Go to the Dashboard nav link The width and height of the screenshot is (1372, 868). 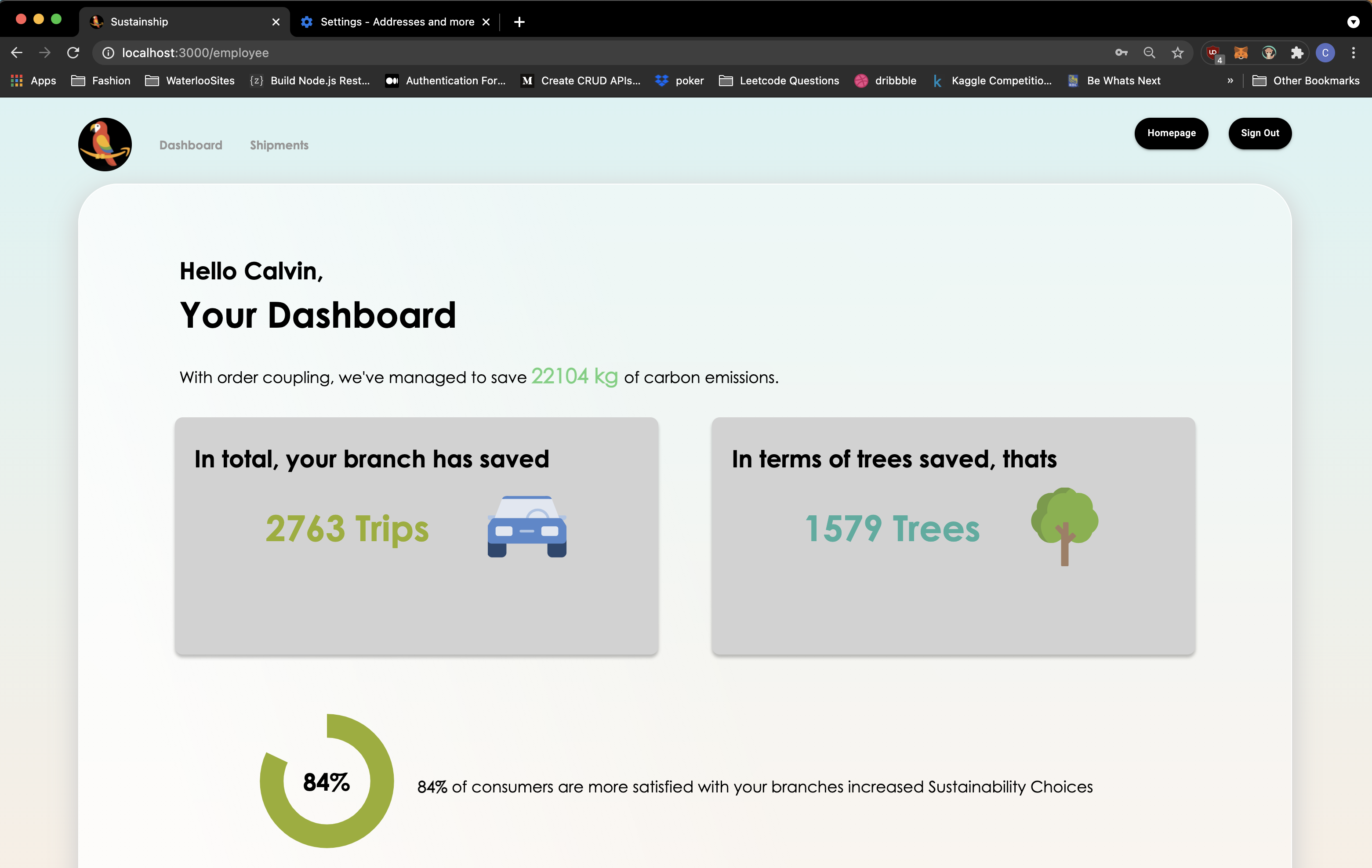(x=190, y=145)
